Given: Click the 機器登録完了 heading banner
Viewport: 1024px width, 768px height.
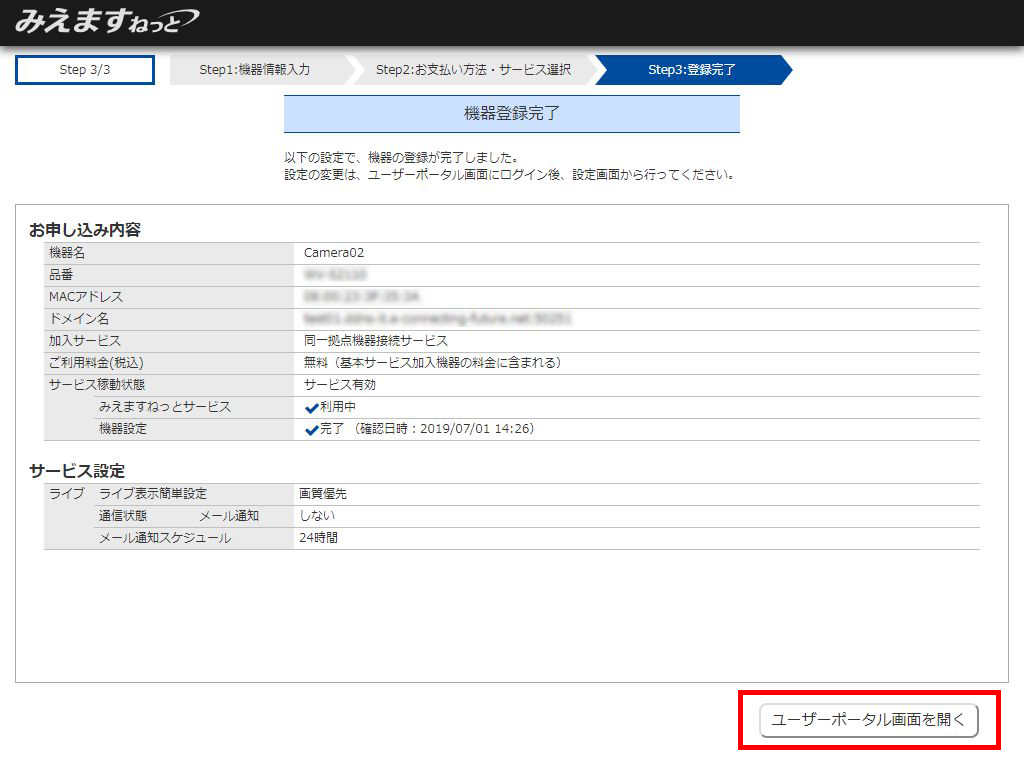Looking at the screenshot, I should point(511,114).
